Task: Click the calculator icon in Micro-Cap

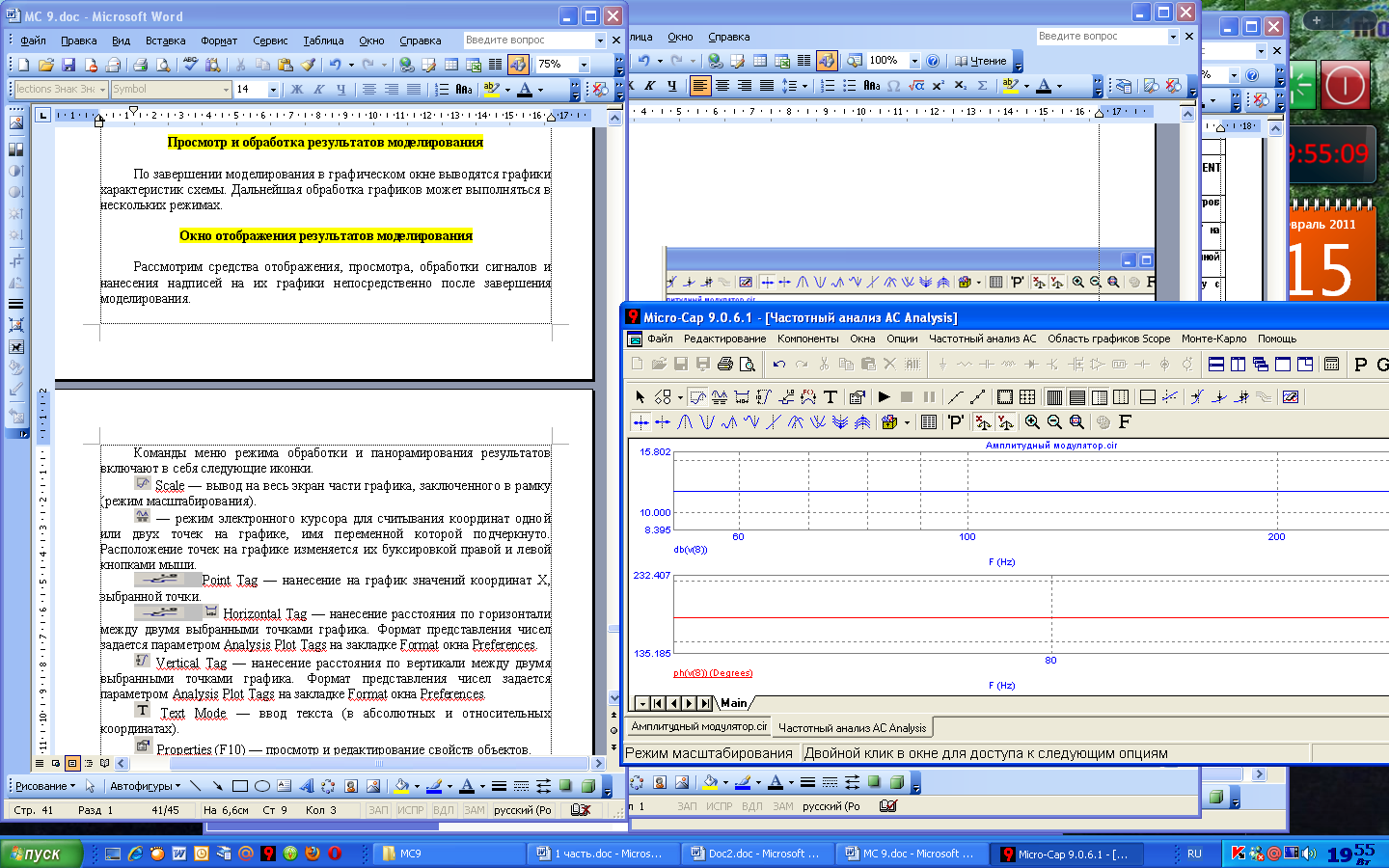Action: pyautogui.click(x=1331, y=364)
